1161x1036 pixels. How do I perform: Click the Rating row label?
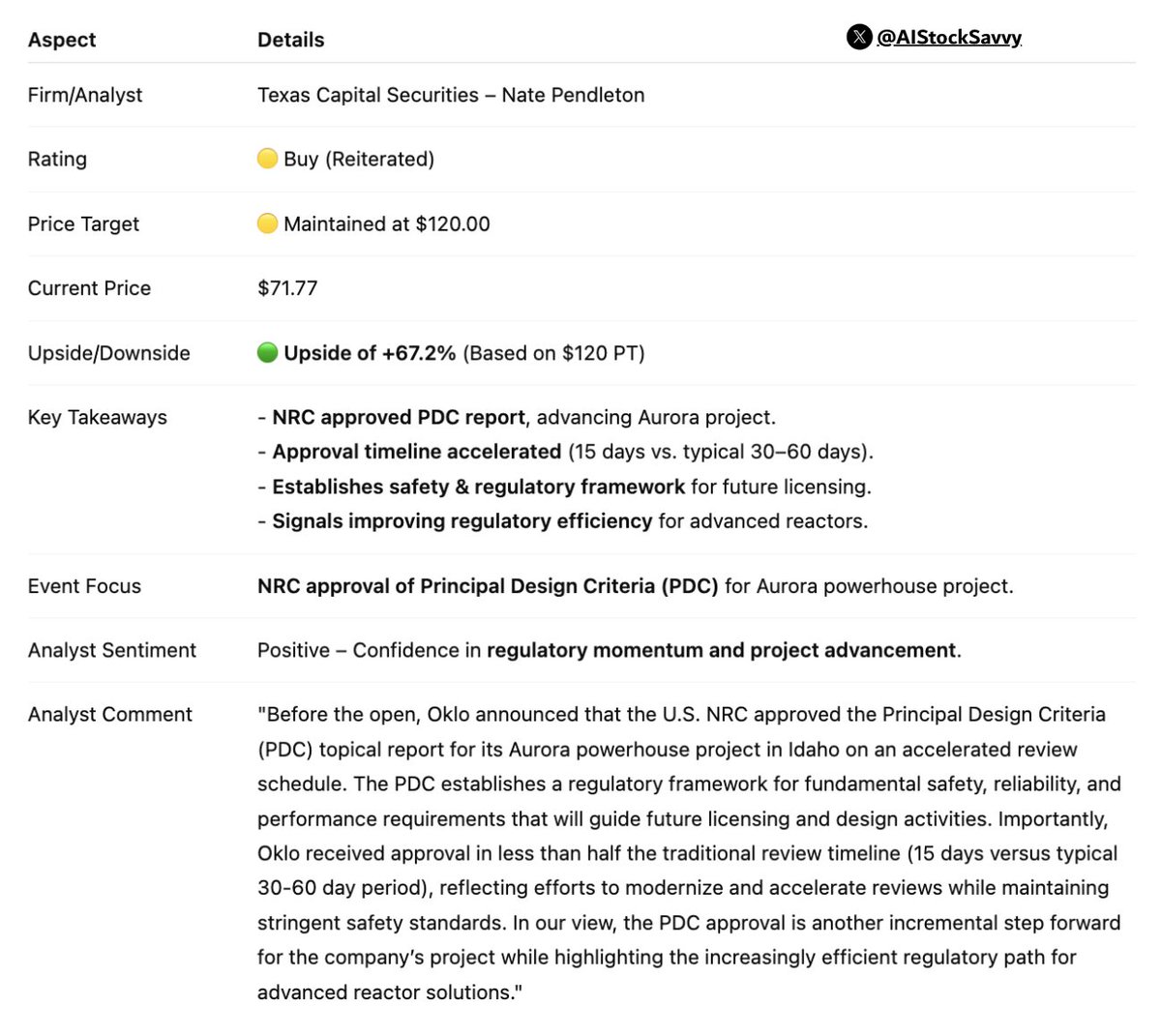pos(57,159)
